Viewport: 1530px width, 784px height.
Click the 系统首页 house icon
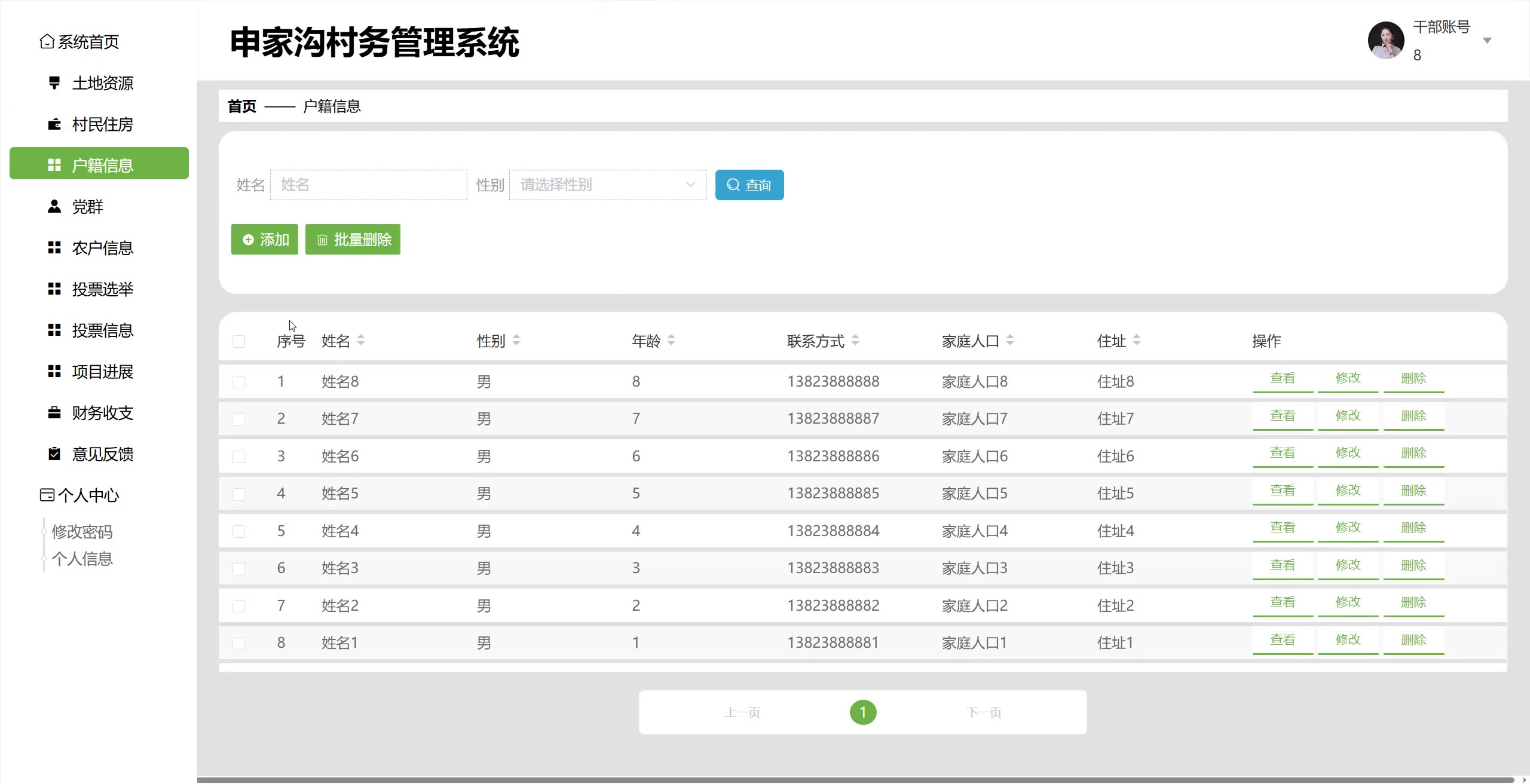click(x=47, y=42)
